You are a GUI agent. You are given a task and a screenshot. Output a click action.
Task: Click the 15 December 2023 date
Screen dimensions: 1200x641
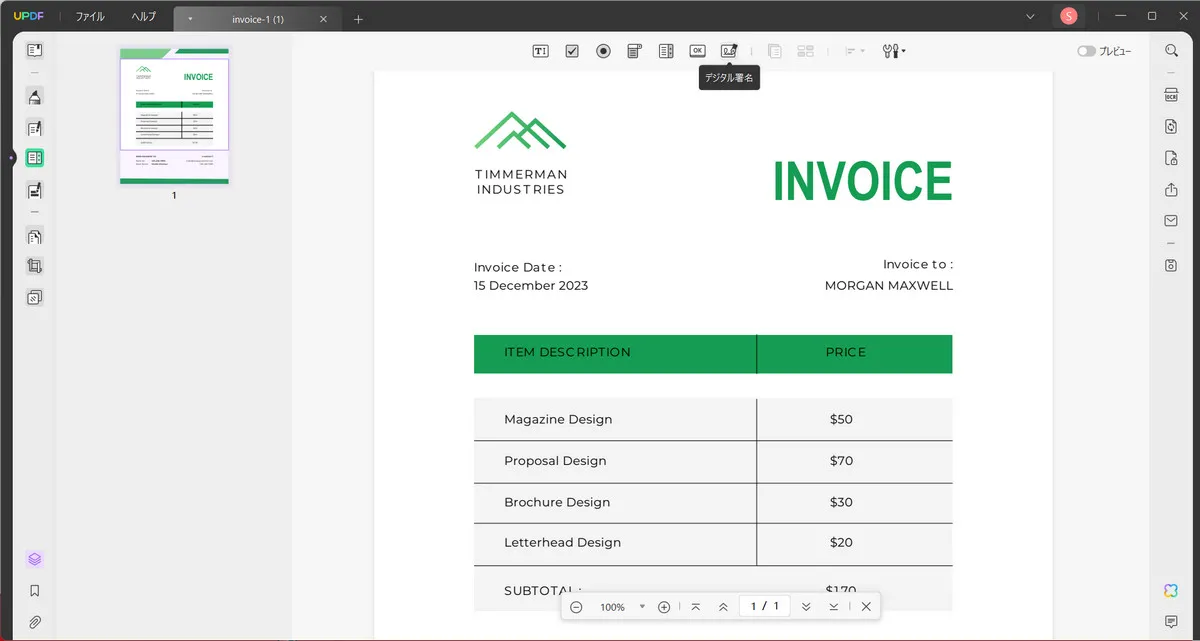531,286
